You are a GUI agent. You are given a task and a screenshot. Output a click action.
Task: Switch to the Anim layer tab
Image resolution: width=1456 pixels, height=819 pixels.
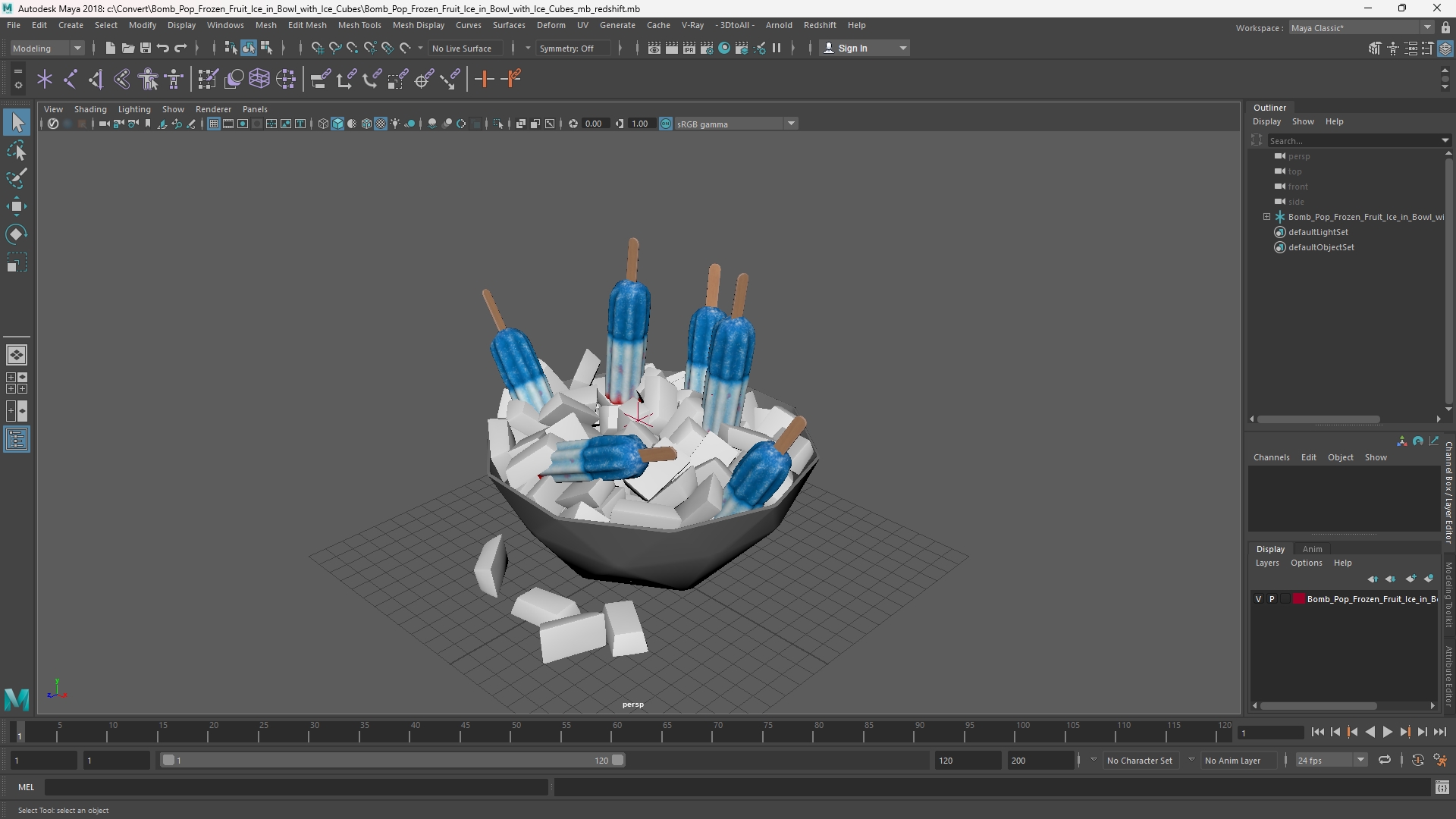pyautogui.click(x=1312, y=549)
